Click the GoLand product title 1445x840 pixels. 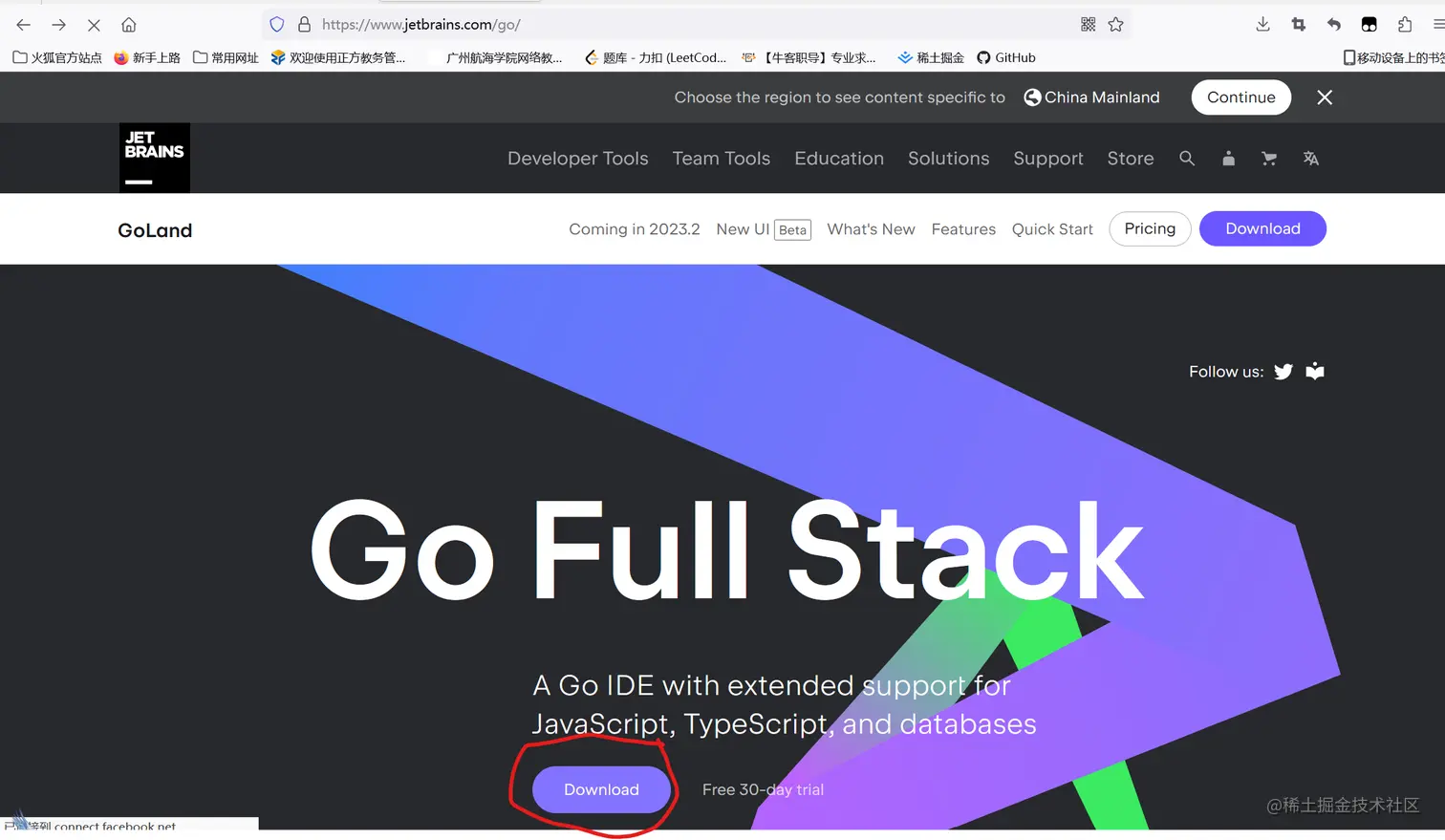pyautogui.click(x=155, y=230)
